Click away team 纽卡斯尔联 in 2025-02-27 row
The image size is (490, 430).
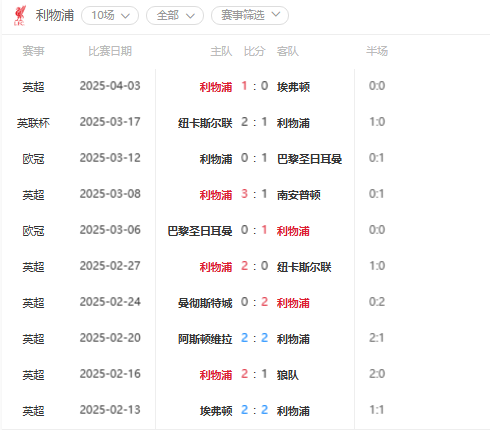click(304, 267)
